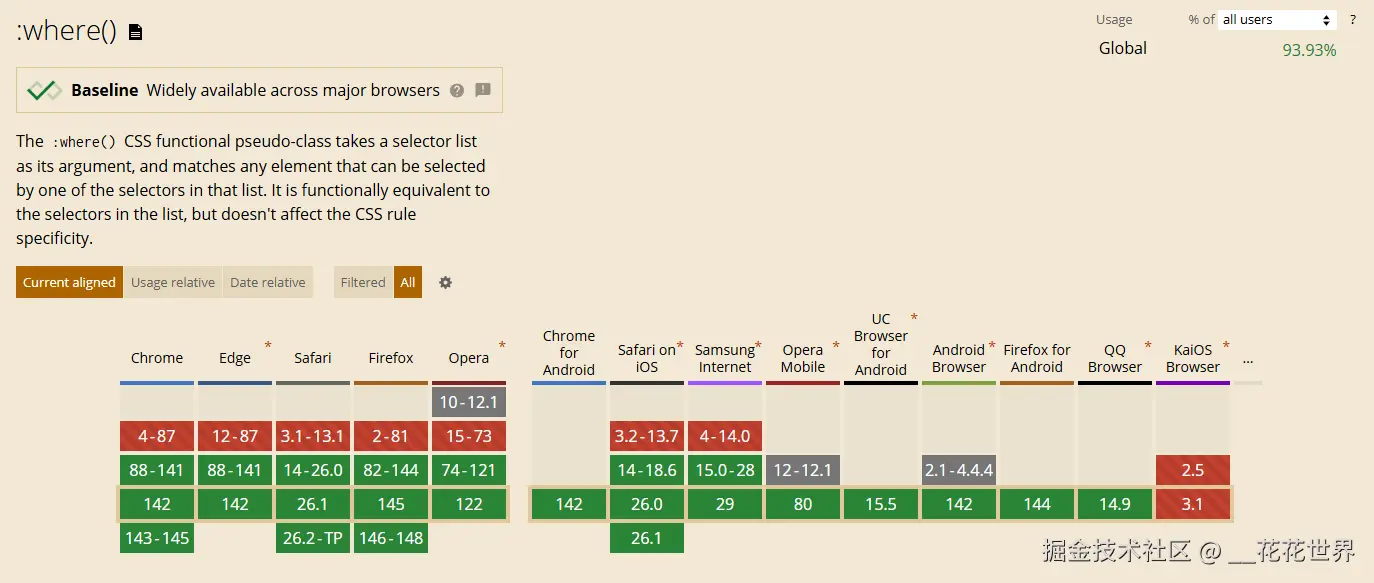Viewport: 1374px width, 583px height.
Task: Click the Chrome for Android header
Action: tap(569, 353)
